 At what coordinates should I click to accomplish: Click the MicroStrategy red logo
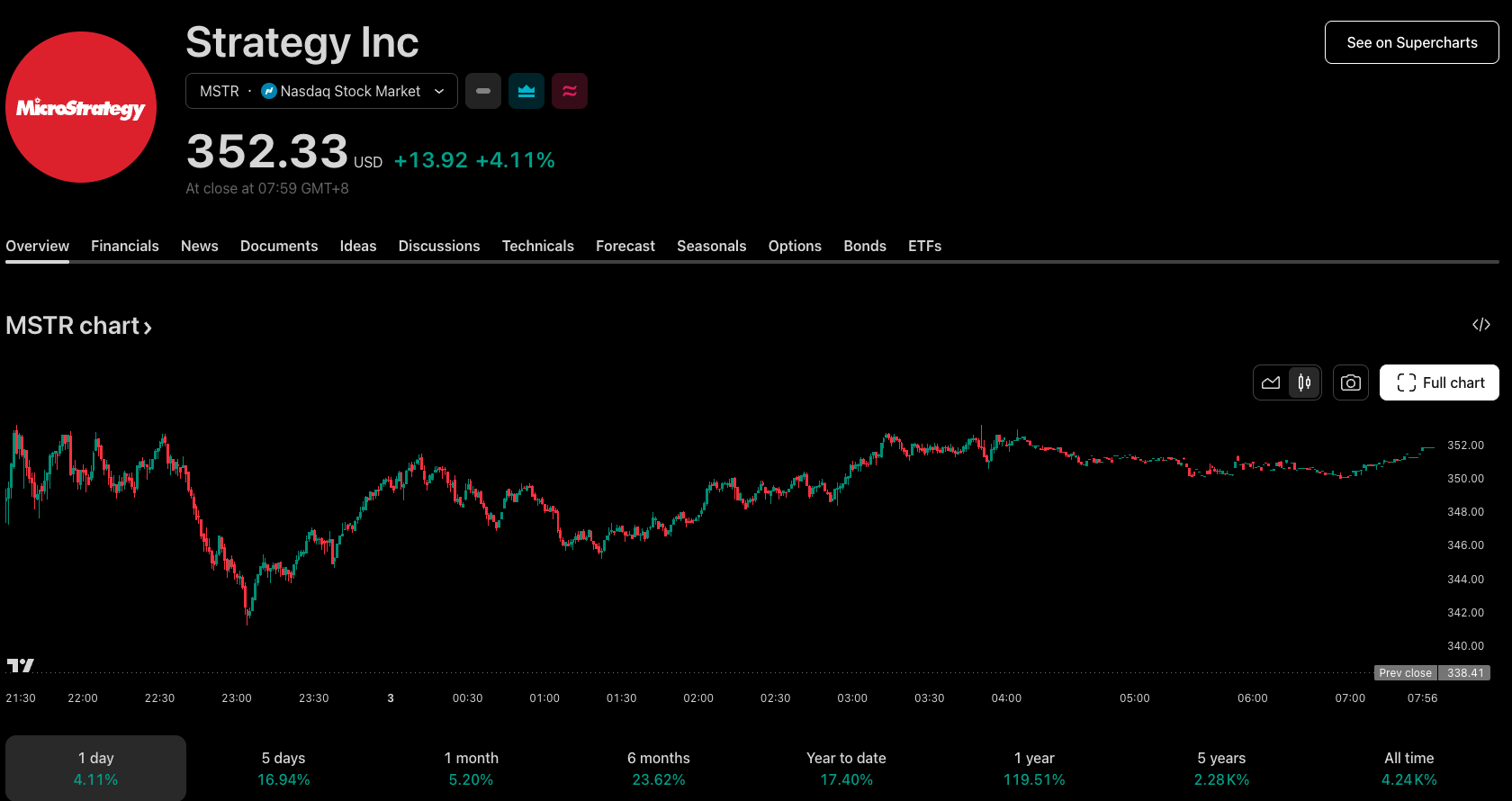pyautogui.click(x=81, y=107)
